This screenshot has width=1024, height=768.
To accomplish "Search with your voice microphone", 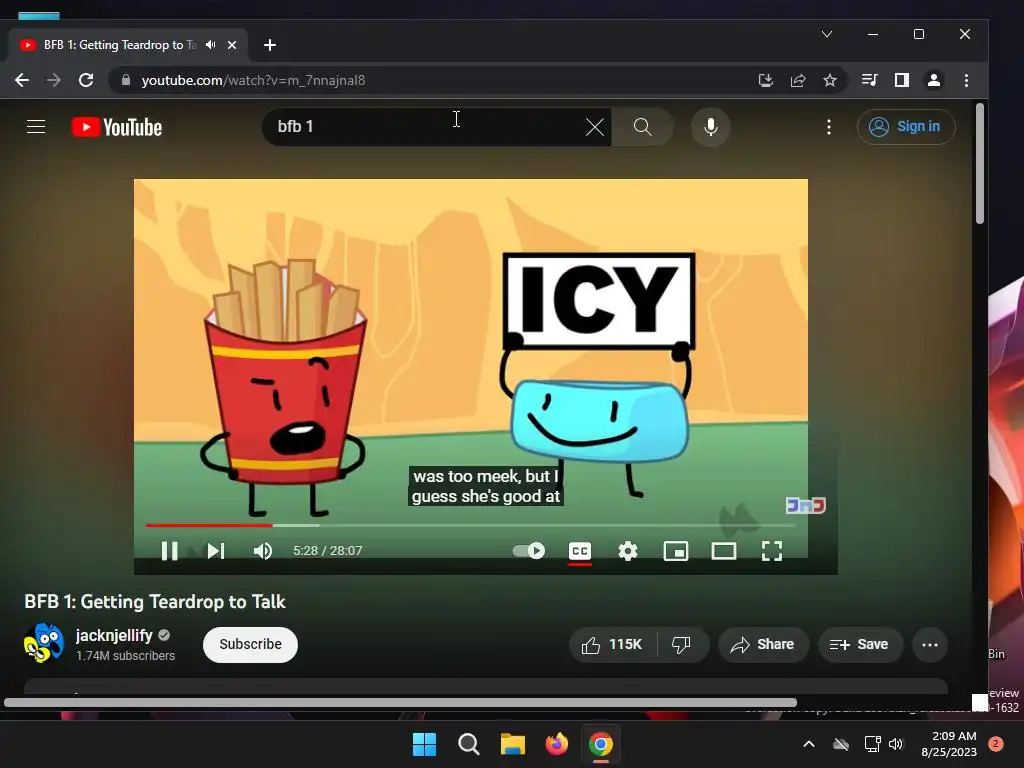I will coord(711,127).
